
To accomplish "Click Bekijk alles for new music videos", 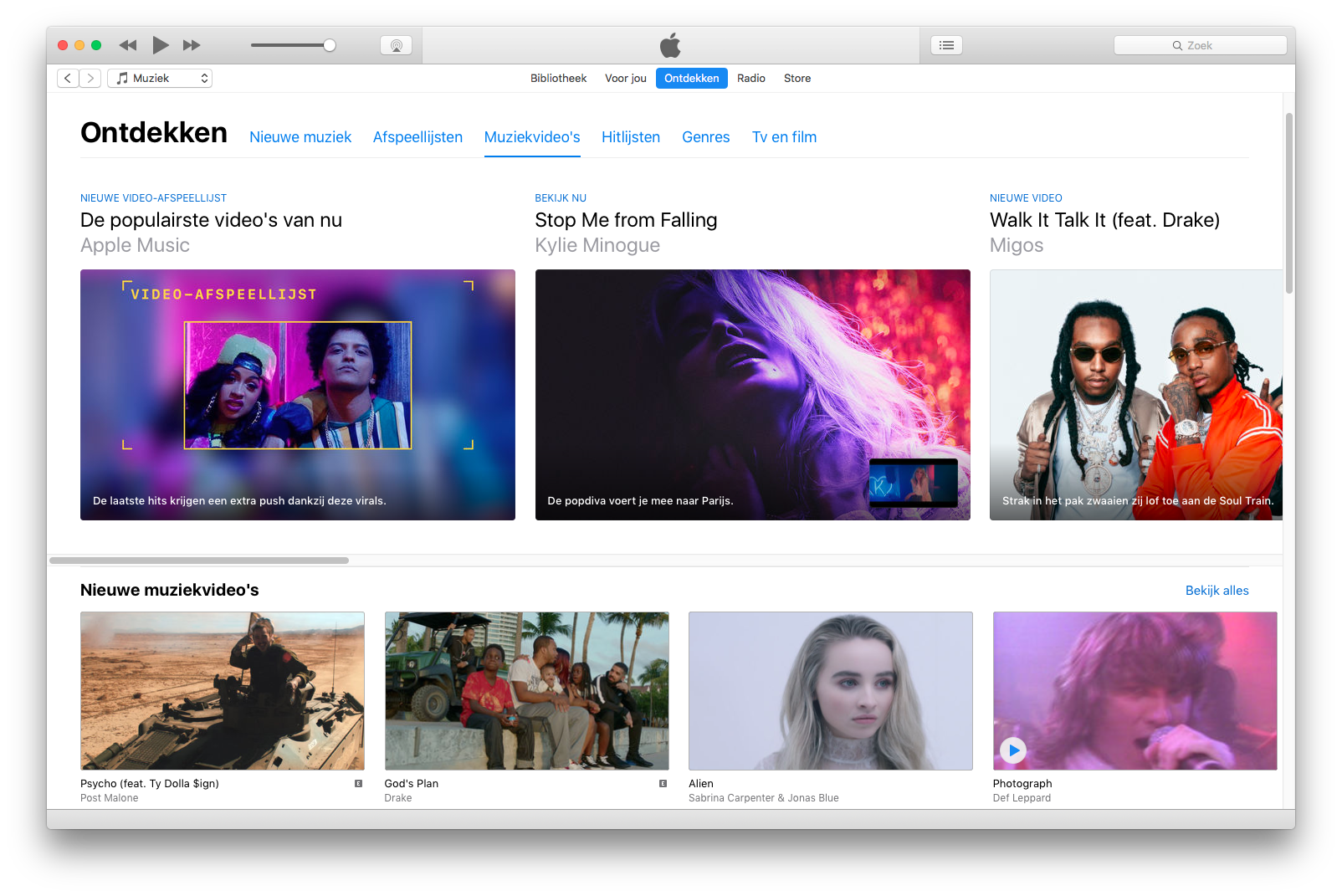I will (1217, 591).
